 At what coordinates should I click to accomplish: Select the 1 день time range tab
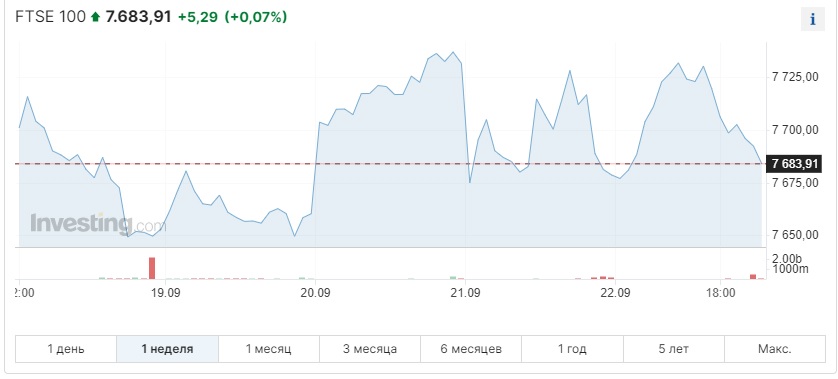(66, 349)
